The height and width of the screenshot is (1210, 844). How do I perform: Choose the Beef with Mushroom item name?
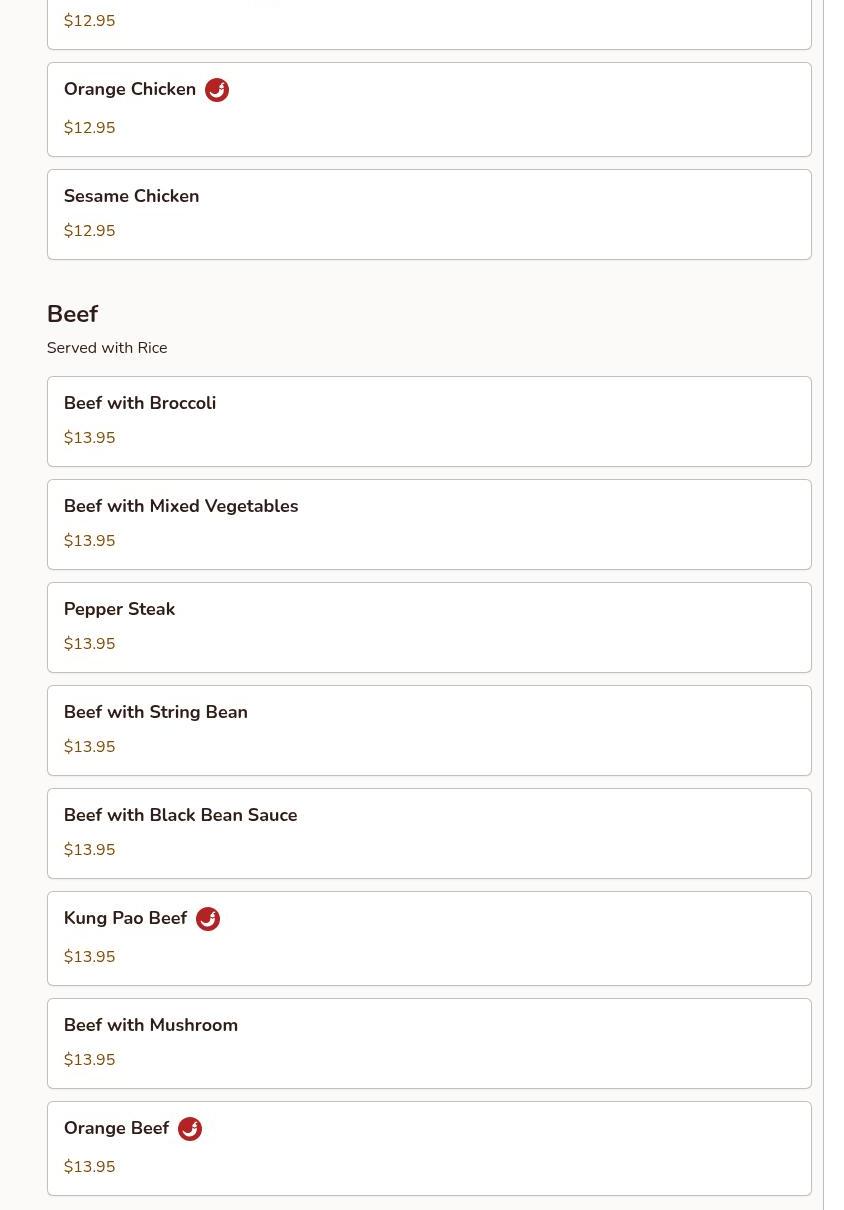coord(150,1025)
